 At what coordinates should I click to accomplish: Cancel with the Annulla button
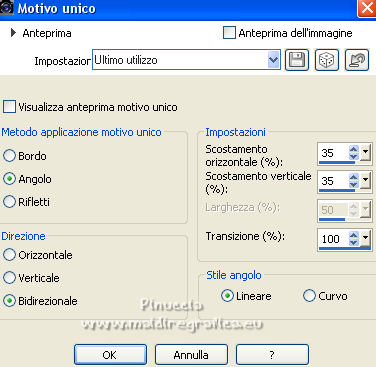click(x=191, y=355)
